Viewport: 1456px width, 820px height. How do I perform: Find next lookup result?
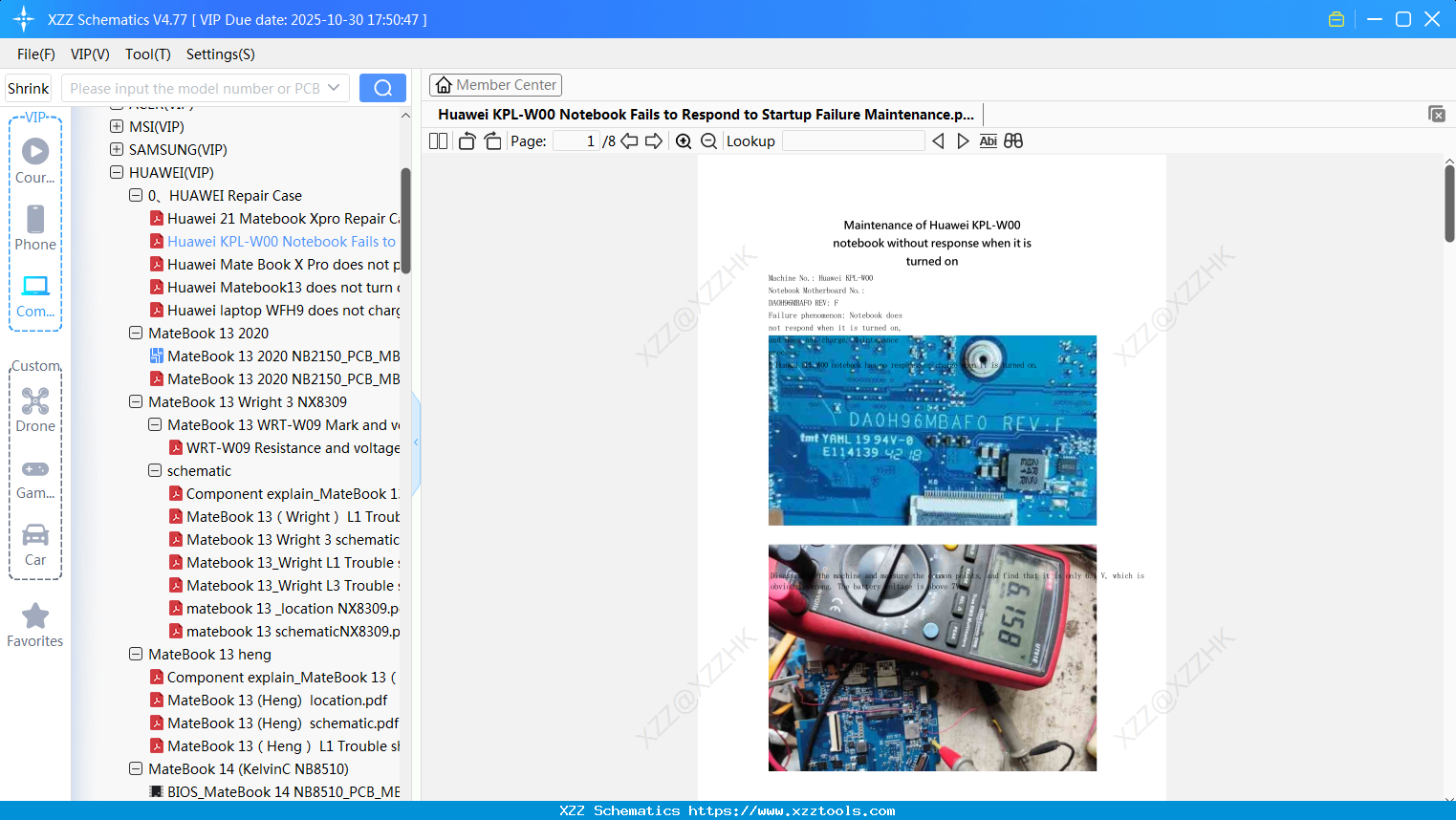[963, 141]
